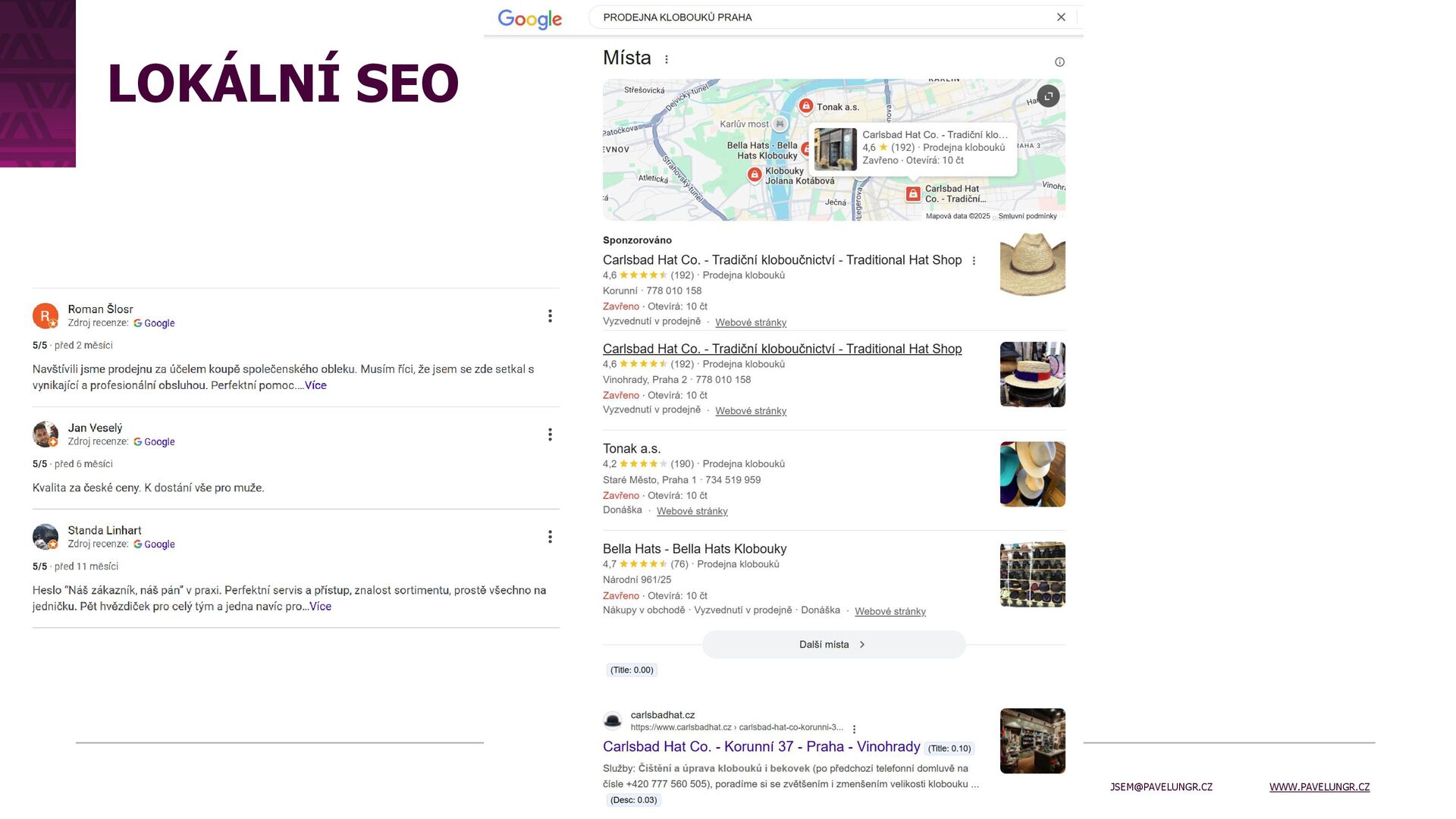Click Standa Linhart's profile photo

(x=45, y=537)
